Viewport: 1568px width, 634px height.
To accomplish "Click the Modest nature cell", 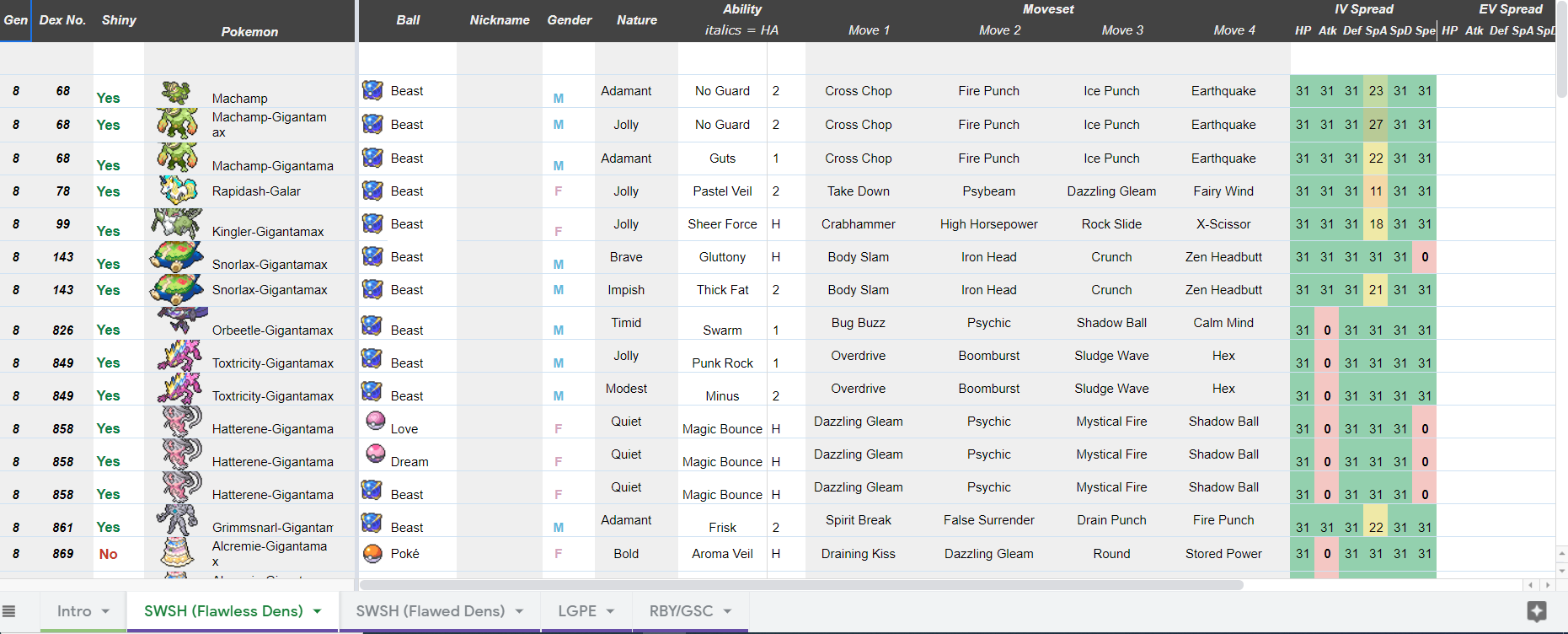I will point(626,389).
